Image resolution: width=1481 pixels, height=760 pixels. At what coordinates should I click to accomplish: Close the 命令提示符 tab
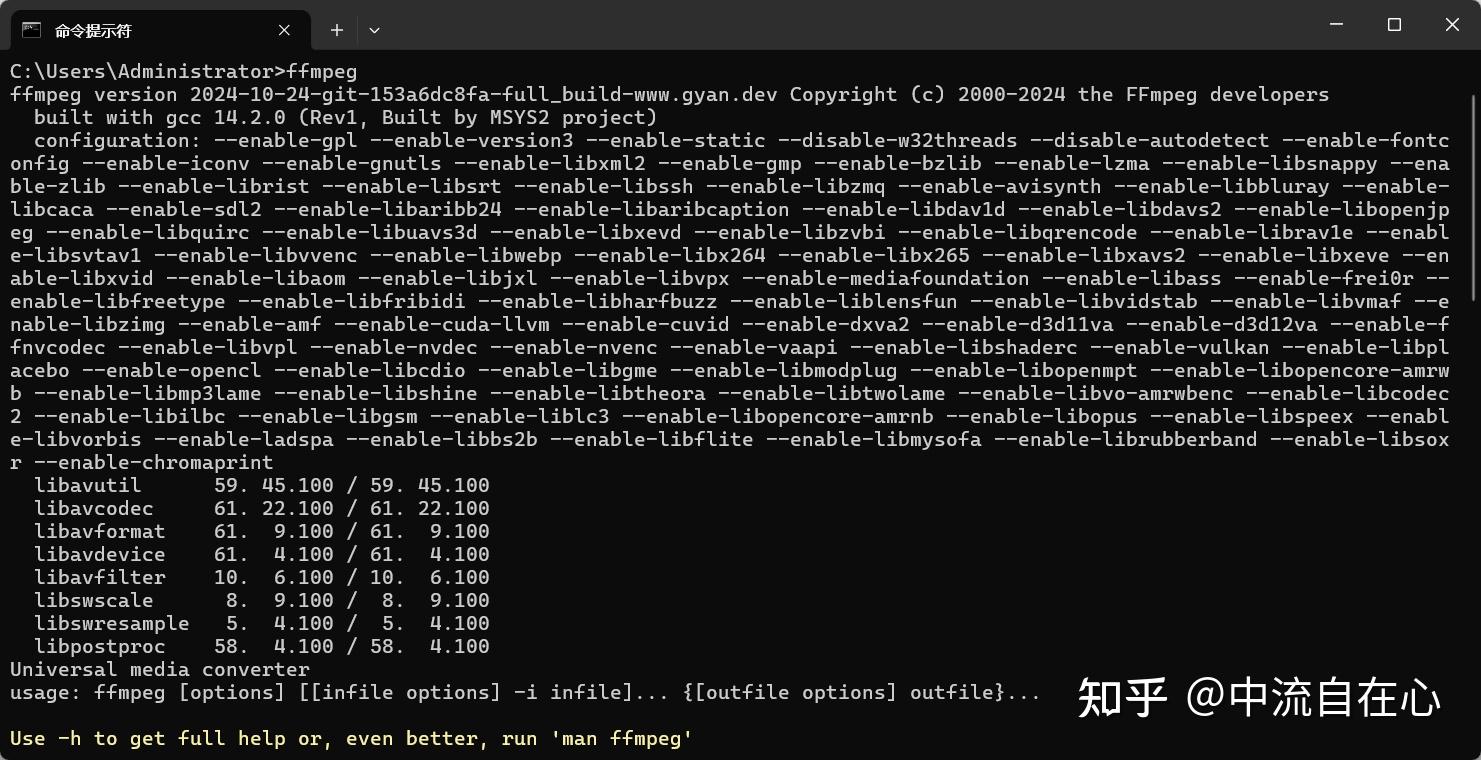[x=284, y=30]
